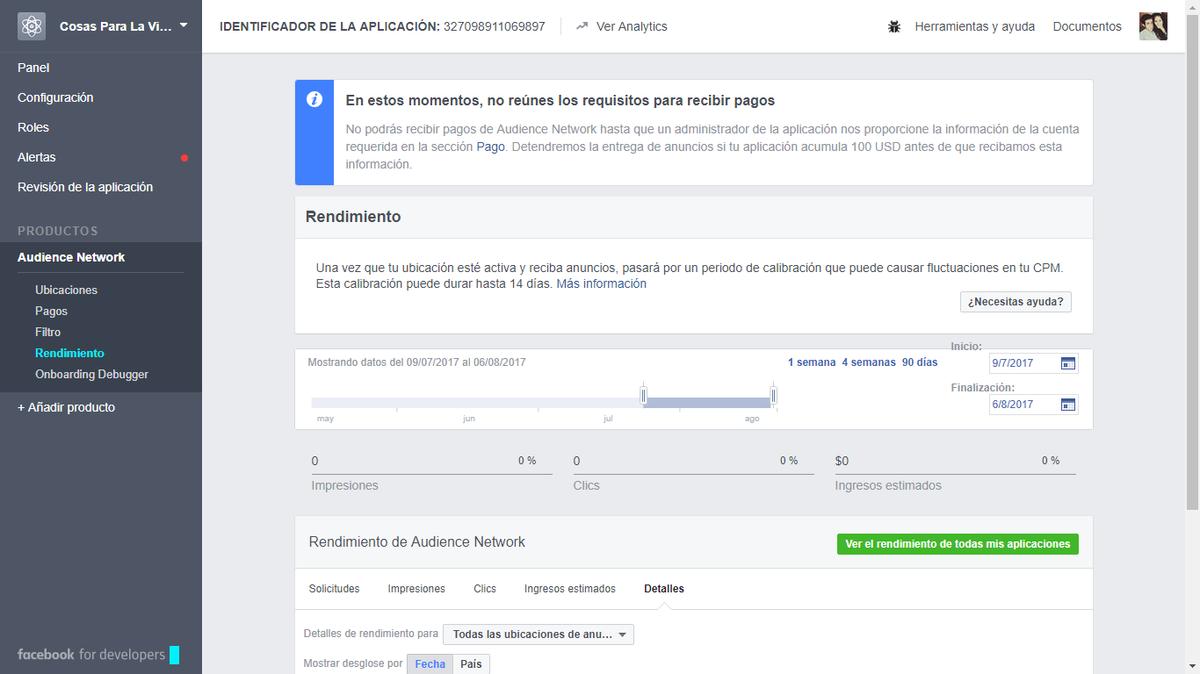Open calendar picker for Inicio date
Viewport: 1200px width, 674px height.
click(x=1068, y=363)
